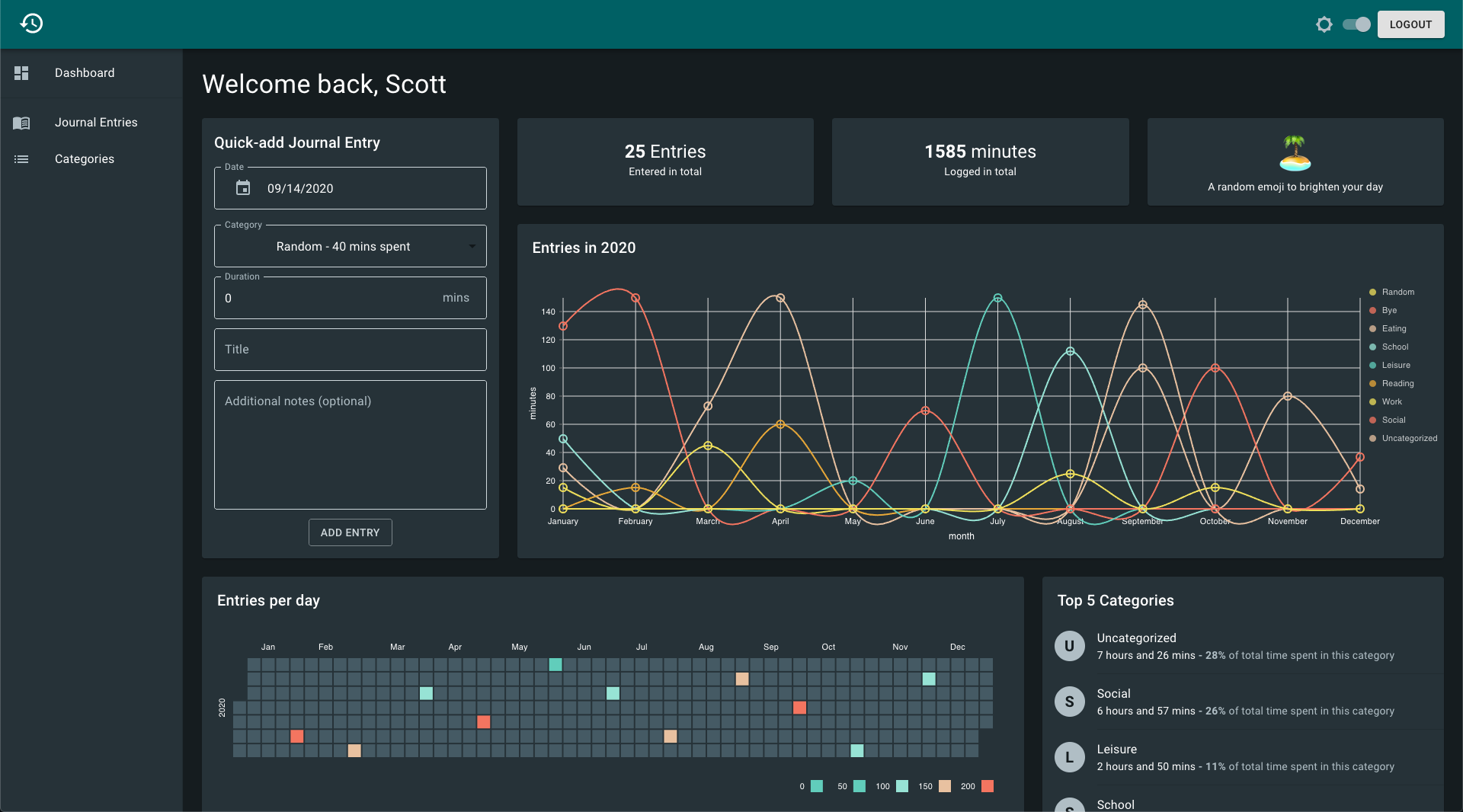Click the Uncategorized U avatar
The width and height of the screenshot is (1463, 812).
(1069, 646)
